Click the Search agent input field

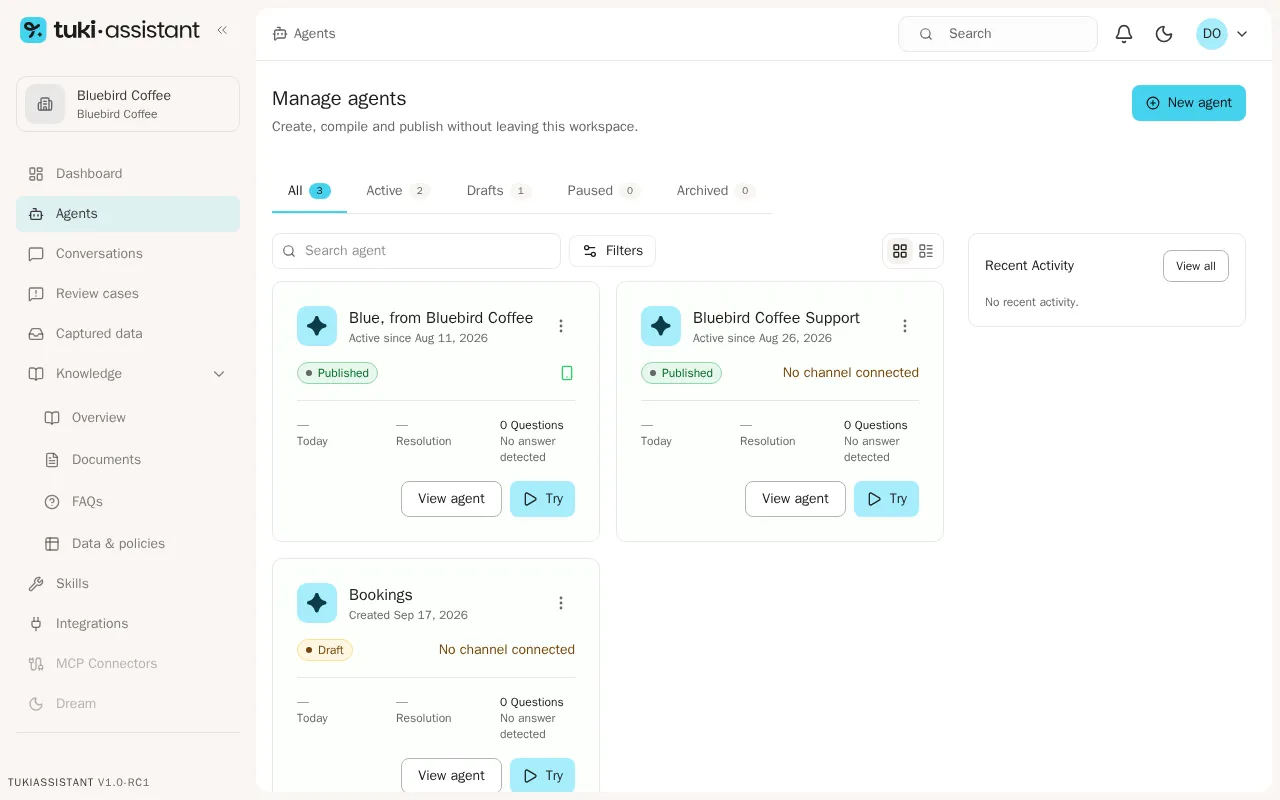point(416,251)
